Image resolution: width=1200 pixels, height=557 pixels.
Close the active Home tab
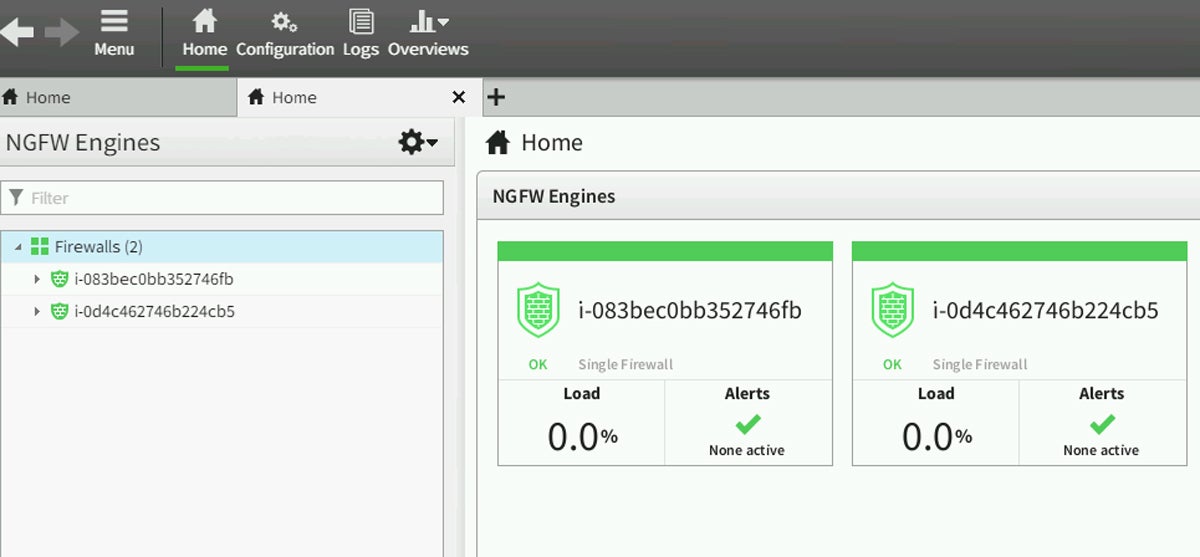pyautogui.click(x=459, y=97)
